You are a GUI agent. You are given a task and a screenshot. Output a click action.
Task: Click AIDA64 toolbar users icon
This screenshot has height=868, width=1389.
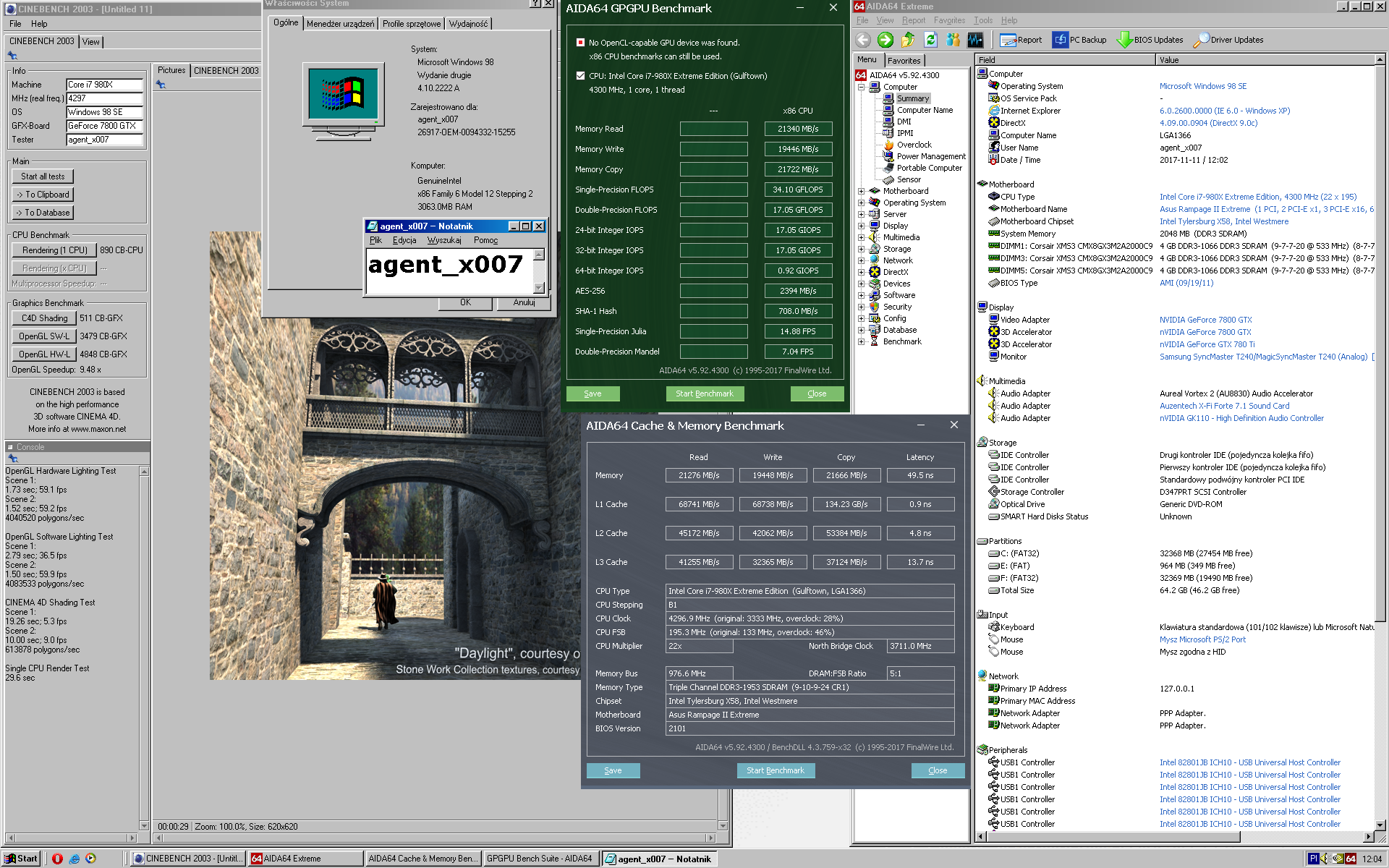tap(953, 40)
